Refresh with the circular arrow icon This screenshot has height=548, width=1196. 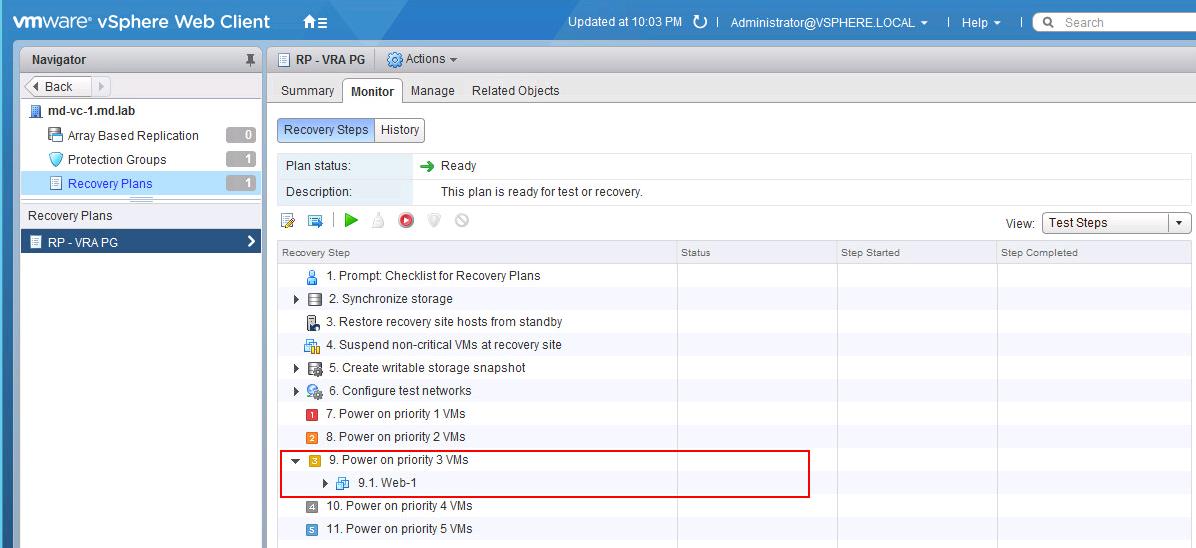point(700,22)
